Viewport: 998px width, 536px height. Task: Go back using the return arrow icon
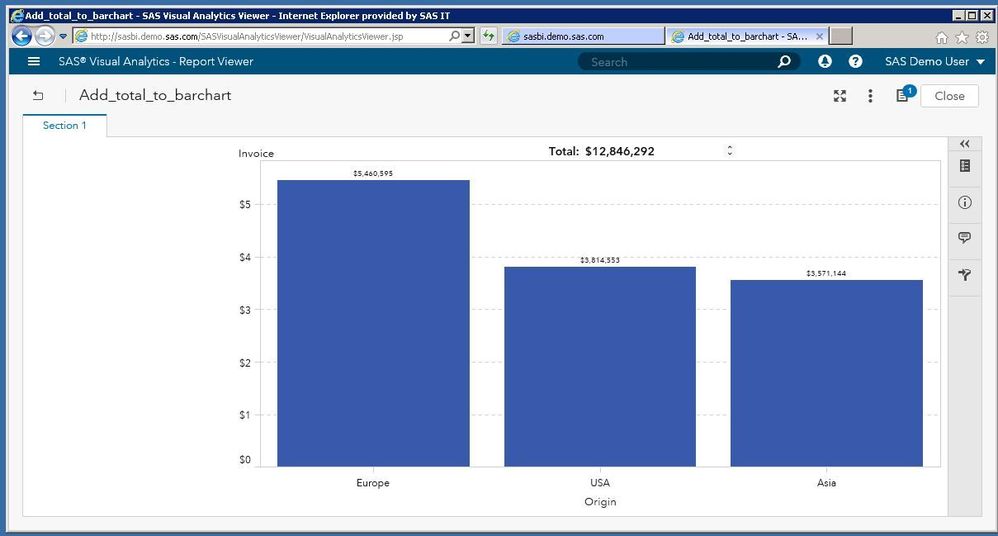tap(38, 95)
